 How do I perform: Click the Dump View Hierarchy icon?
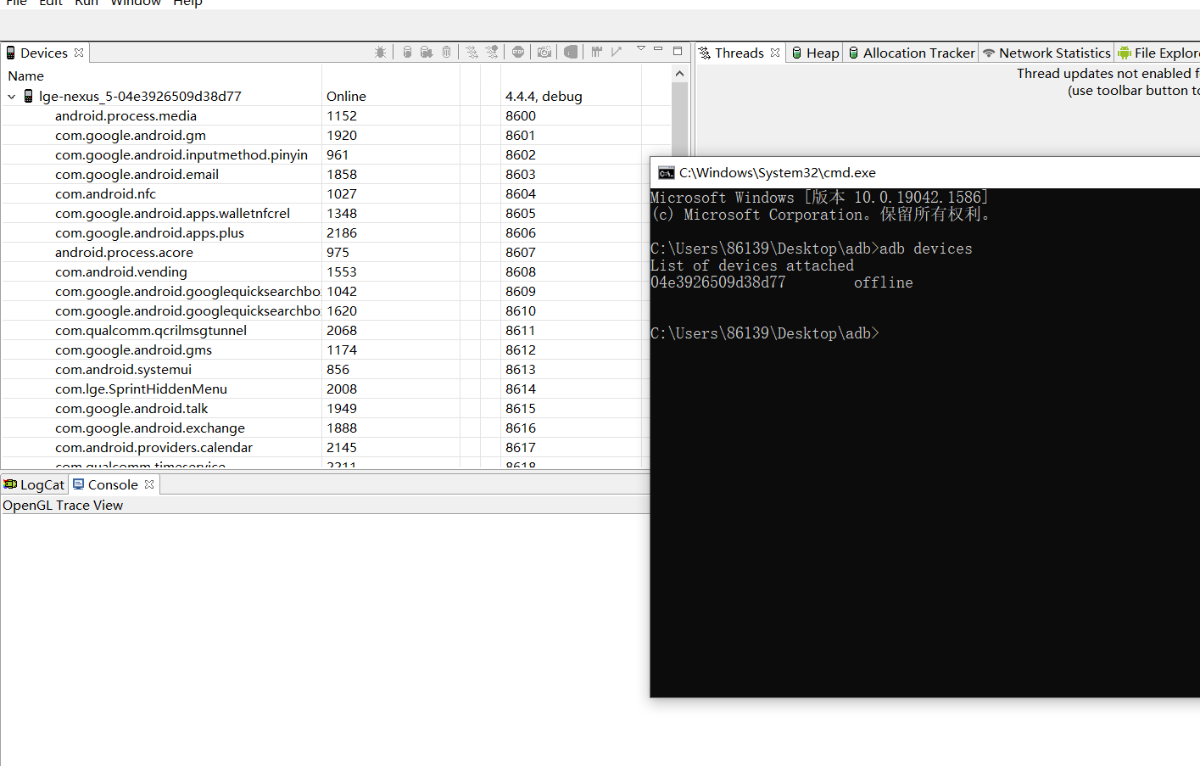pos(570,52)
